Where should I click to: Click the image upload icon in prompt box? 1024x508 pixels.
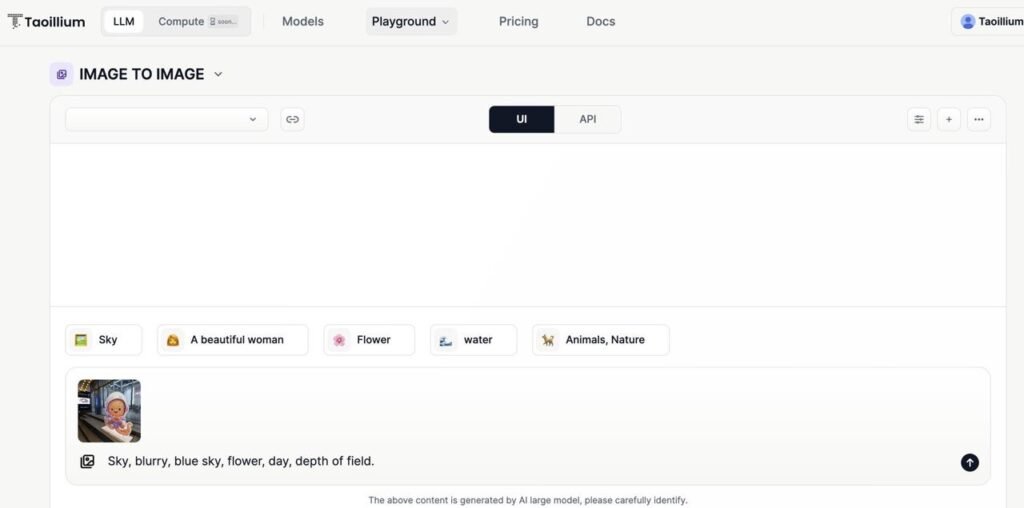click(87, 462)
